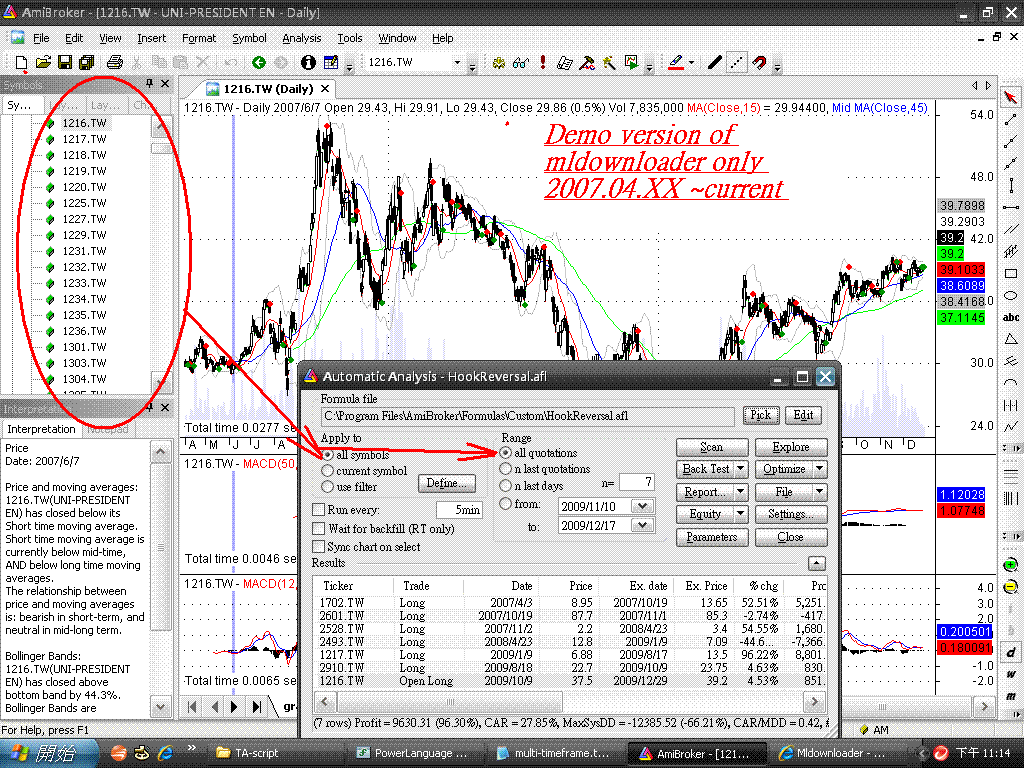1024x768 pixels.
Task: Enable 'Run every' checkbox
Action: click(319, 509)
